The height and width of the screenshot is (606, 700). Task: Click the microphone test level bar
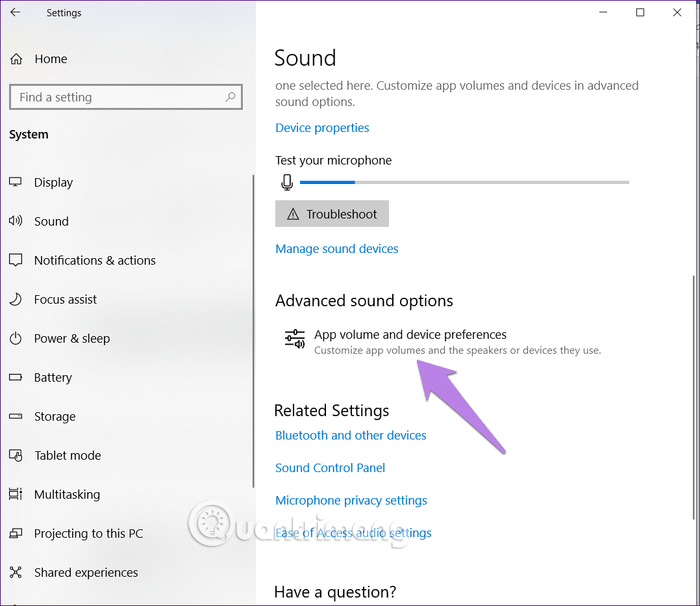click(x=464, y=182)
